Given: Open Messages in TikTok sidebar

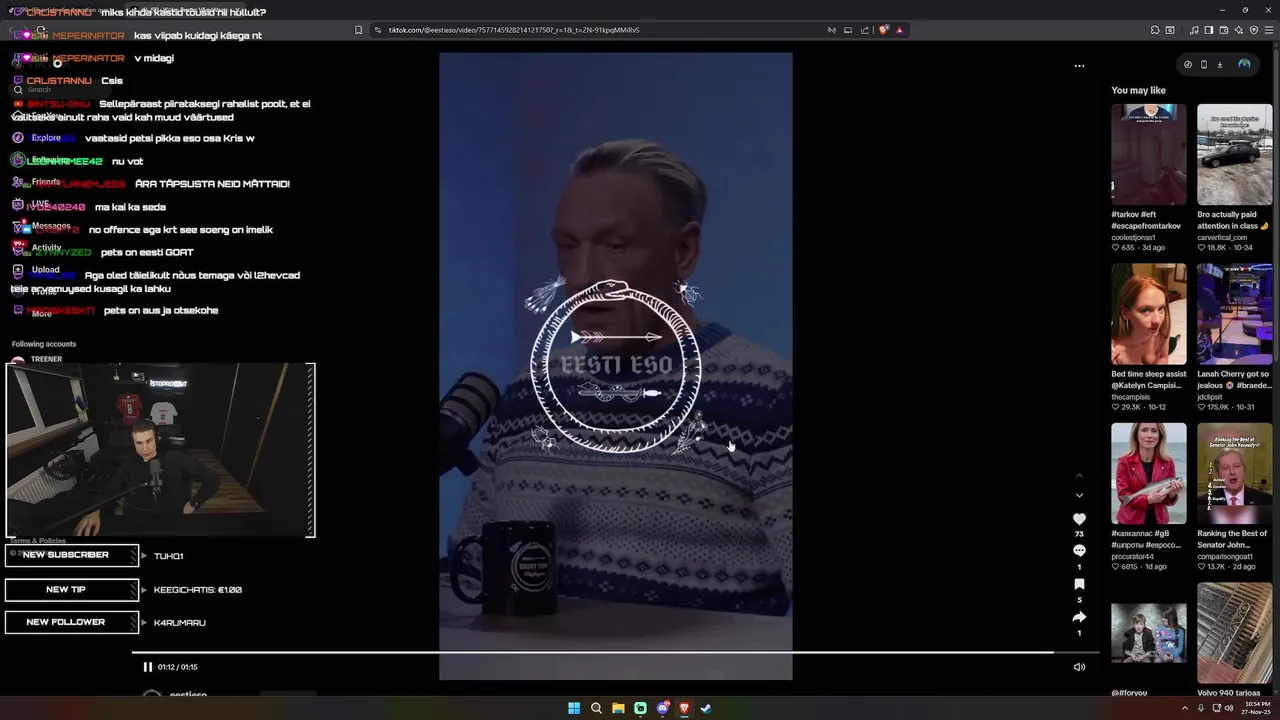Looking at the screenshot, I should tap(51, 226).
